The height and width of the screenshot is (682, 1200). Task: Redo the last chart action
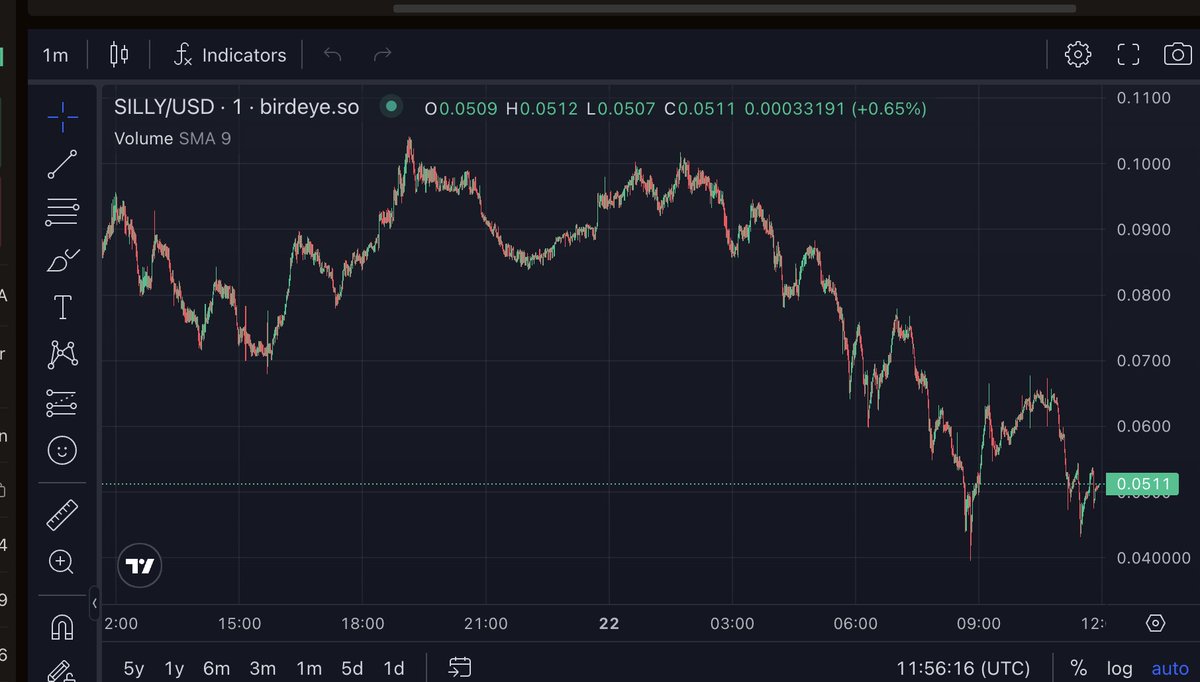[382, 55]
